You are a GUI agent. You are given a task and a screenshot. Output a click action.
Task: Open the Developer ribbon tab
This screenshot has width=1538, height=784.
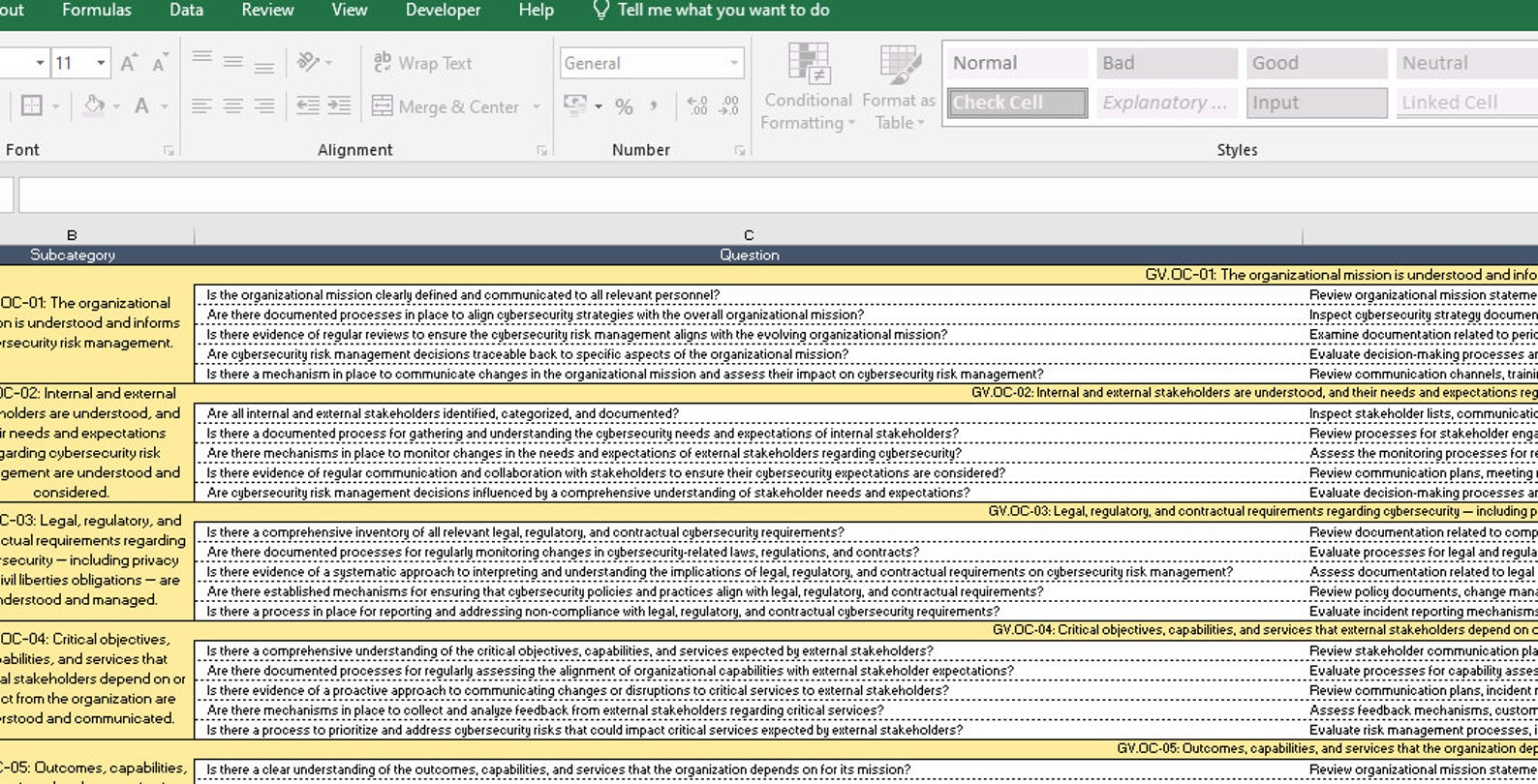click(x=443, y=10)
